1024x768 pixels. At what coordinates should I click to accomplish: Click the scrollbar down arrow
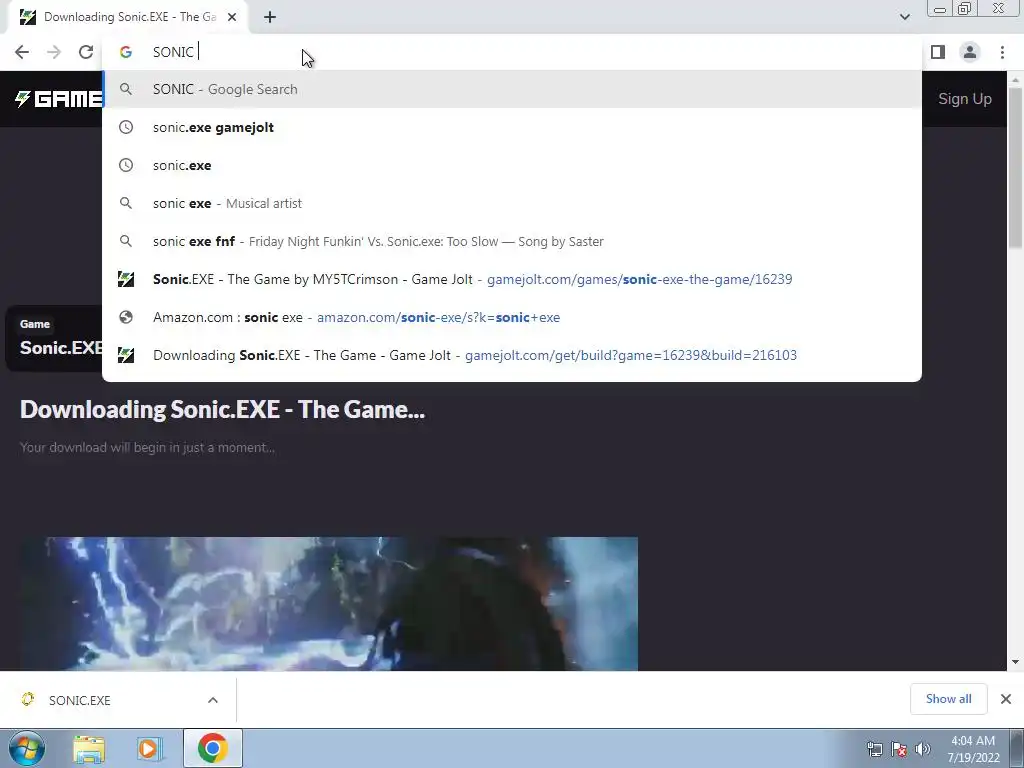coord(1015,662)
